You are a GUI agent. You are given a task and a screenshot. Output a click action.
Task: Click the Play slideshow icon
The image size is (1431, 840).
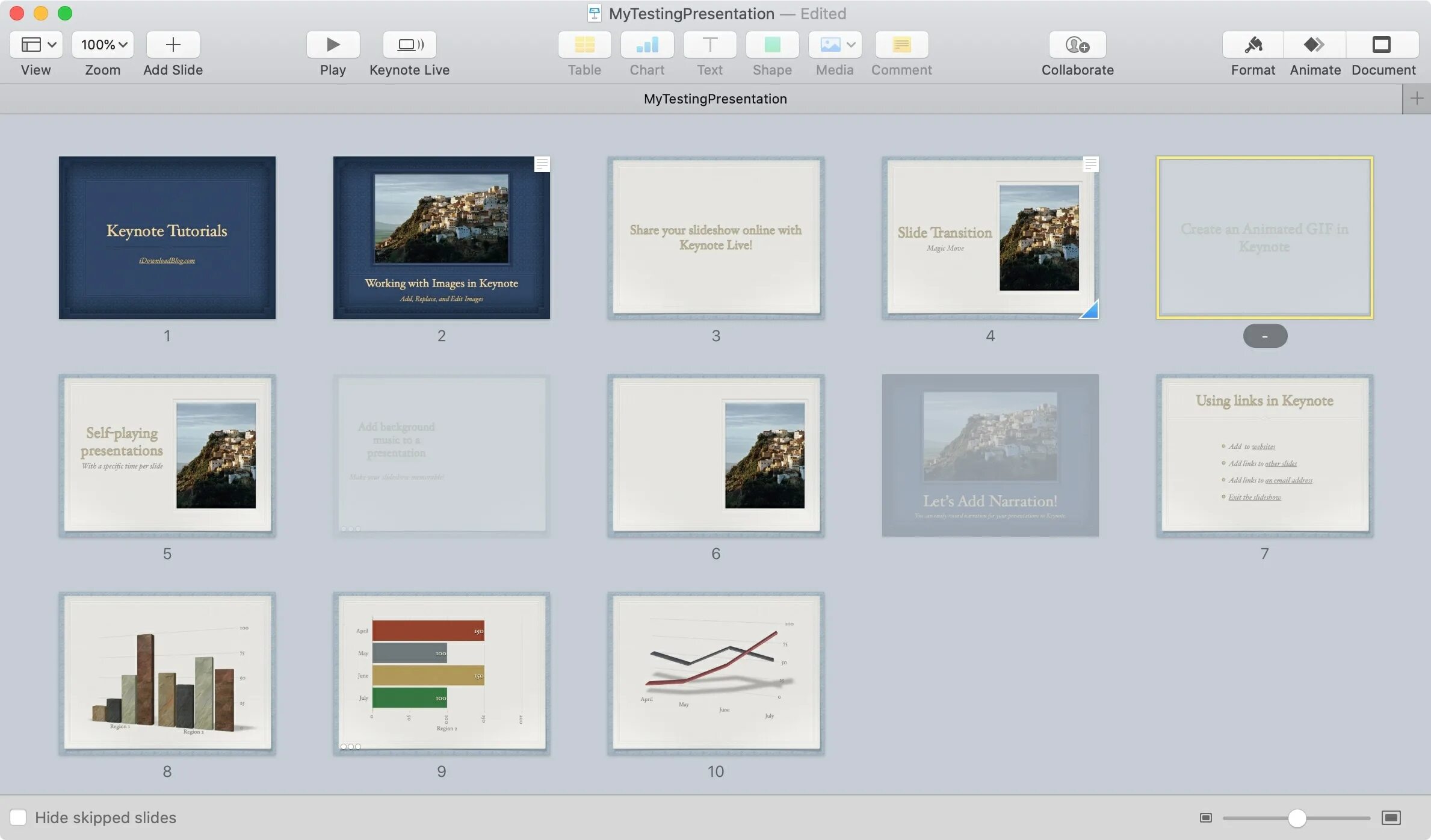click(x=333, y=45)
